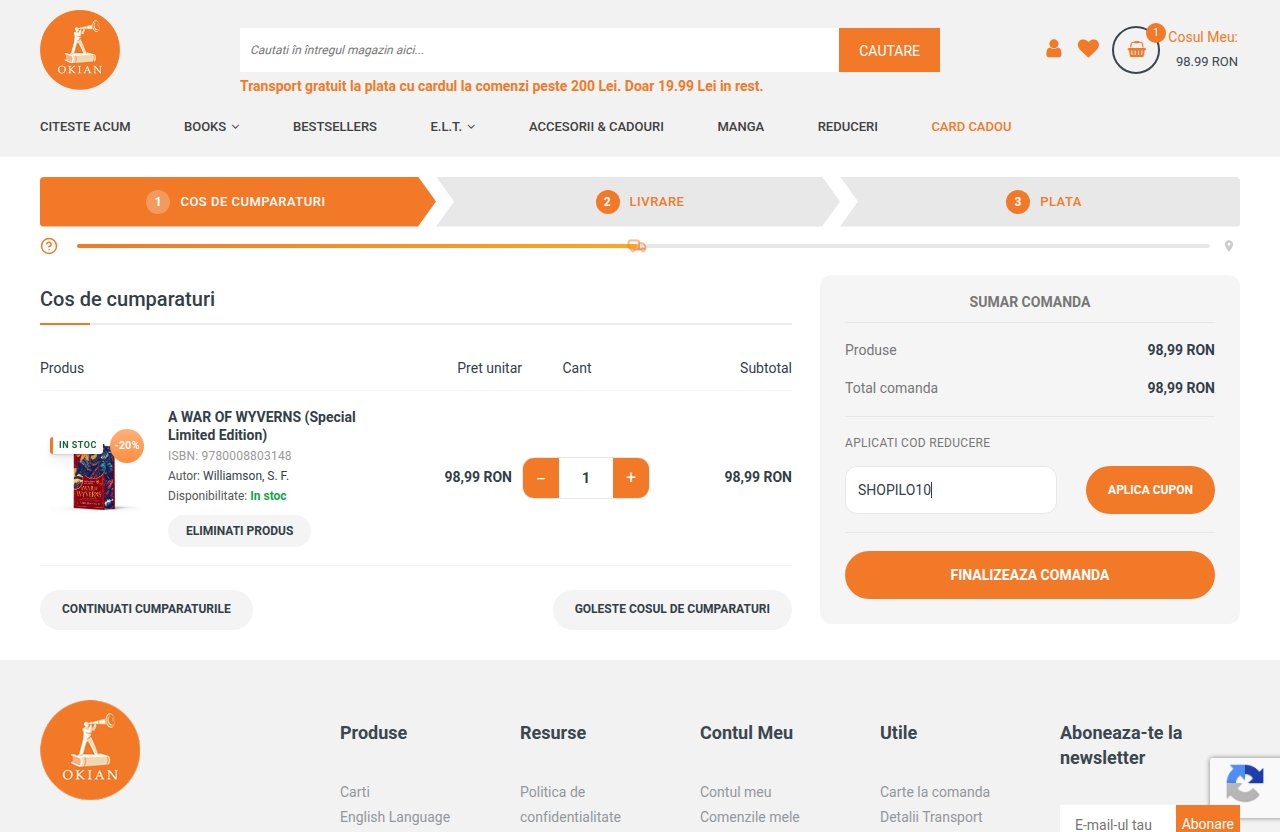Click the ISBN: 9780008803148 text
The height and width of the screenshot is (832, 1280).
tap(230, 456)
